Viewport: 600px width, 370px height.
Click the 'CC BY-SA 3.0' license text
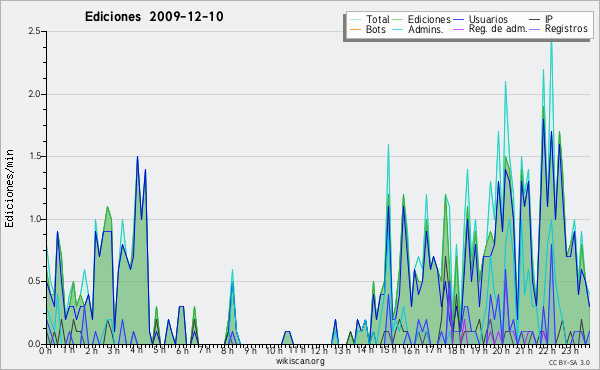click(569, 362)
